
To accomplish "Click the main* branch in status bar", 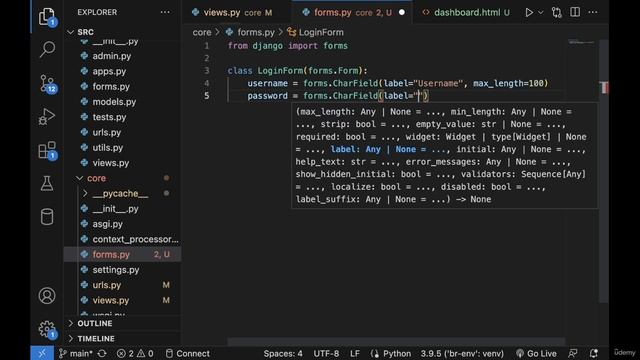I will (x=76, y=353).
